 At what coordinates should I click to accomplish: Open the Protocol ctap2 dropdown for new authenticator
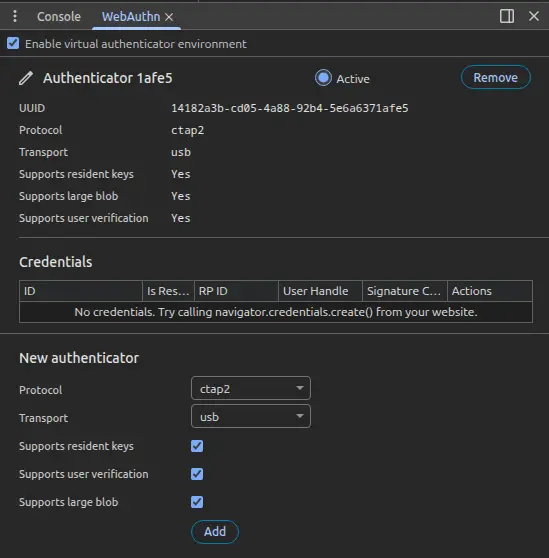(251, 388)
